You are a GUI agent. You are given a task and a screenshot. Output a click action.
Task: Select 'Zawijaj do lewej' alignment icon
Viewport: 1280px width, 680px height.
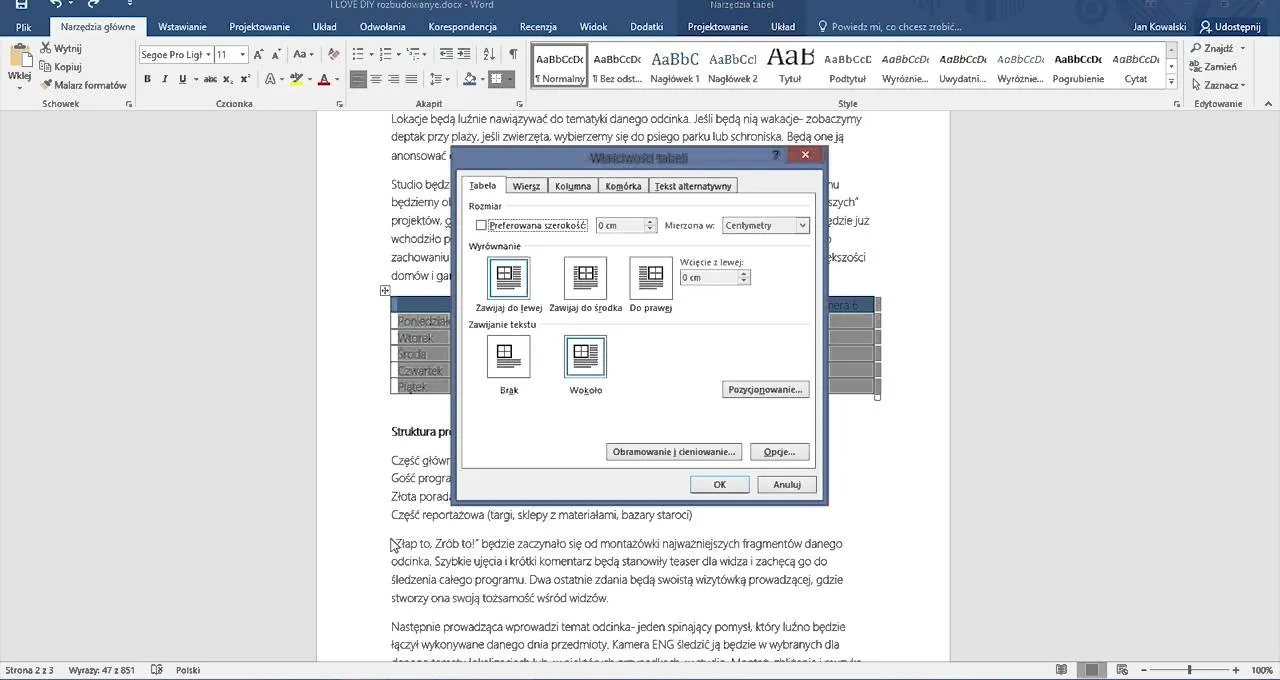pyautogui.click(x=509, y=278)
